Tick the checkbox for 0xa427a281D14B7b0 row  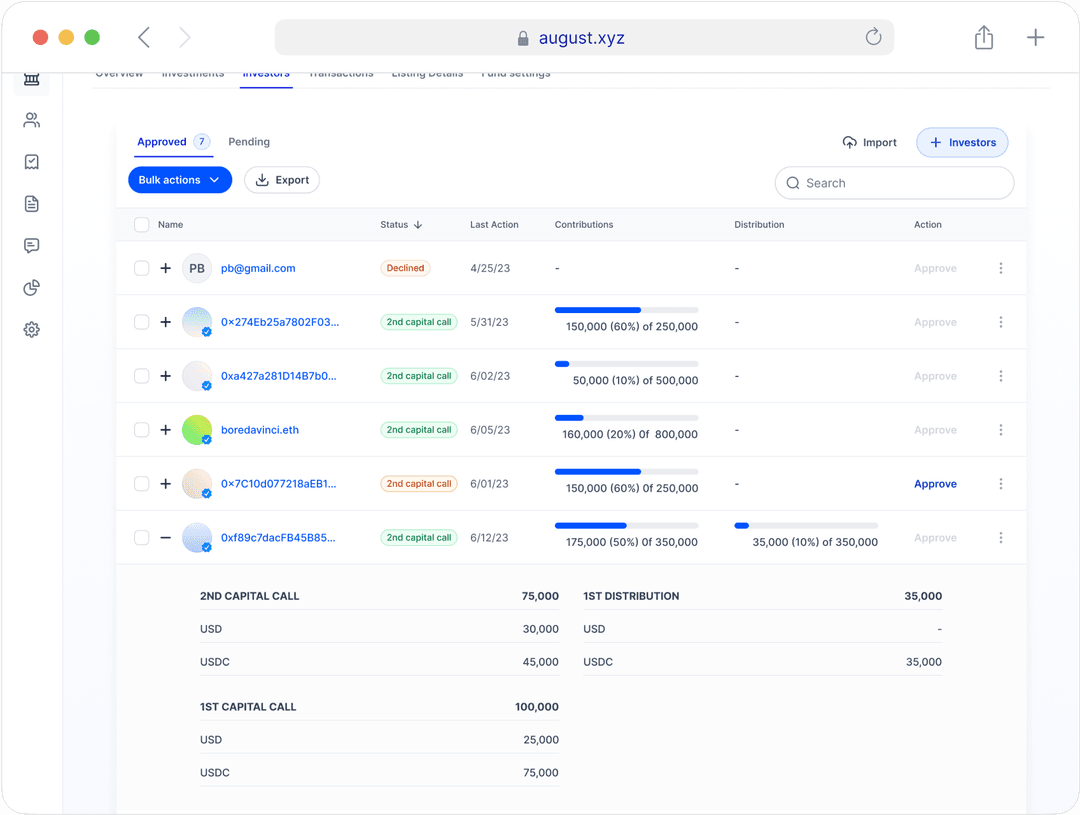tap(142, 376)
